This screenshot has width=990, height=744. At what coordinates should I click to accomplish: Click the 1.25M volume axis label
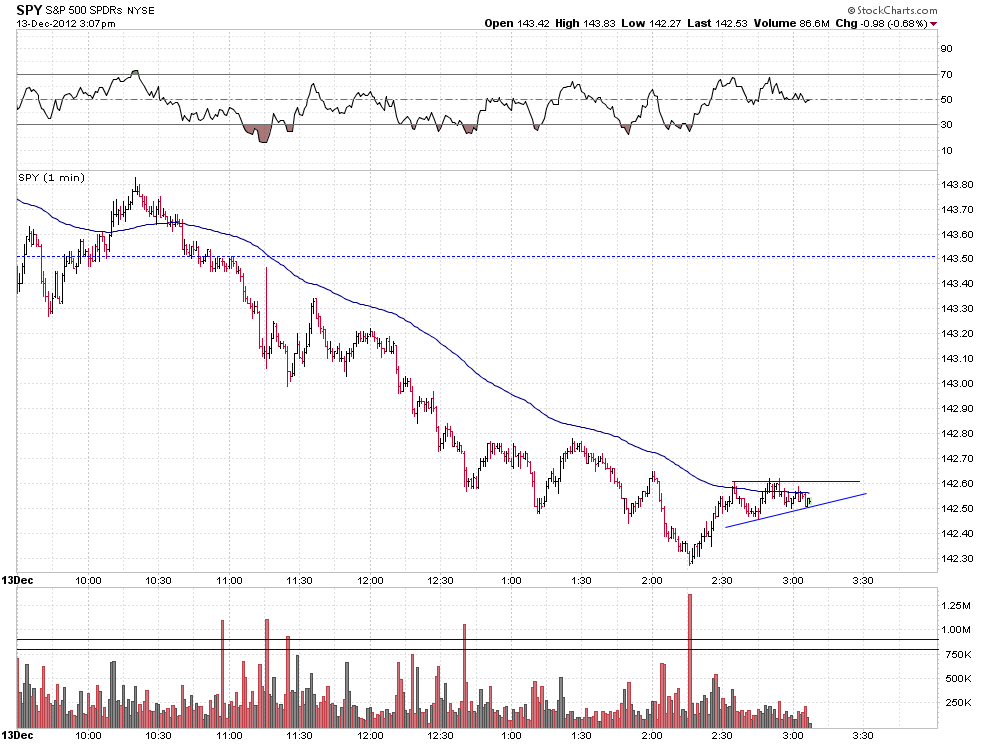pos(956,606)
